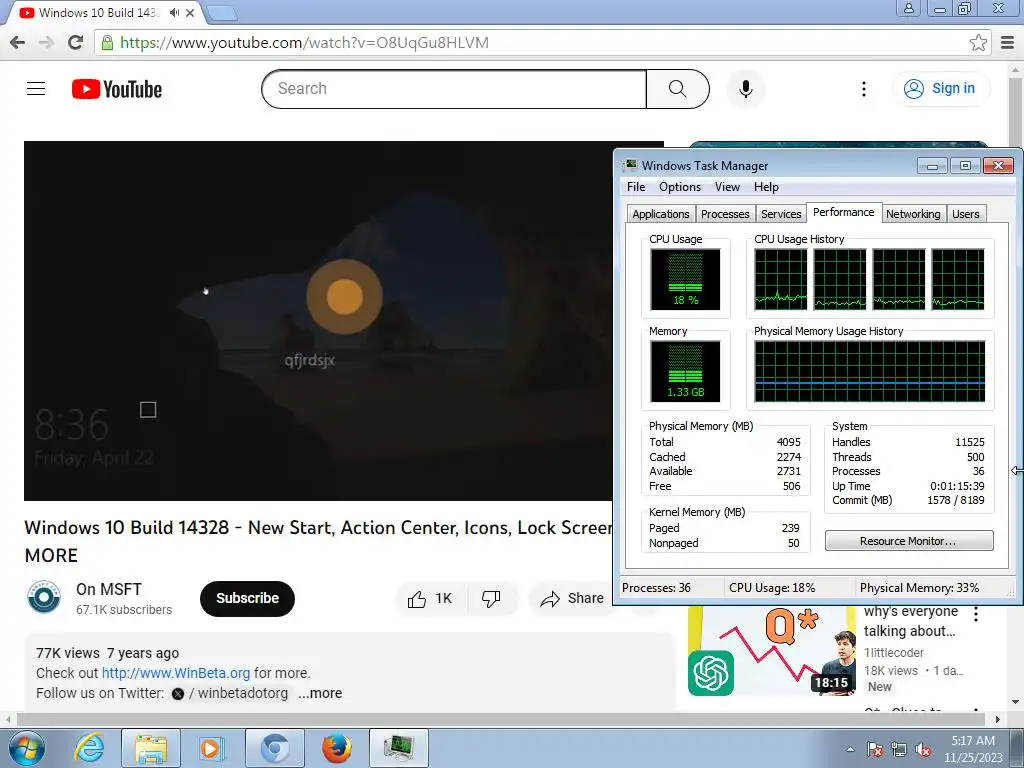1024x768 pixels.
Task: Show hidden tray icons arrow
Action: (850, 749)
